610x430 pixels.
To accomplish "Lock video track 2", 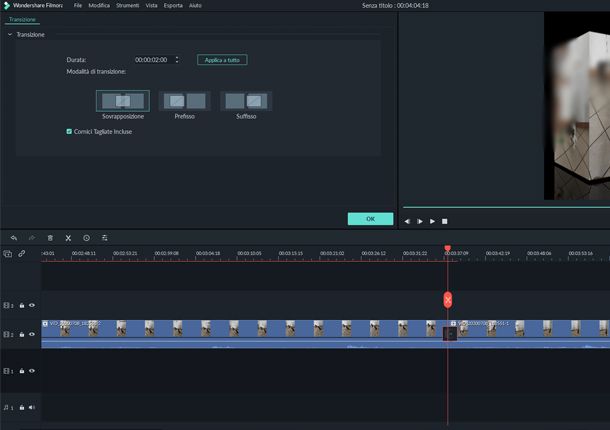I will [x=22, y=335].
